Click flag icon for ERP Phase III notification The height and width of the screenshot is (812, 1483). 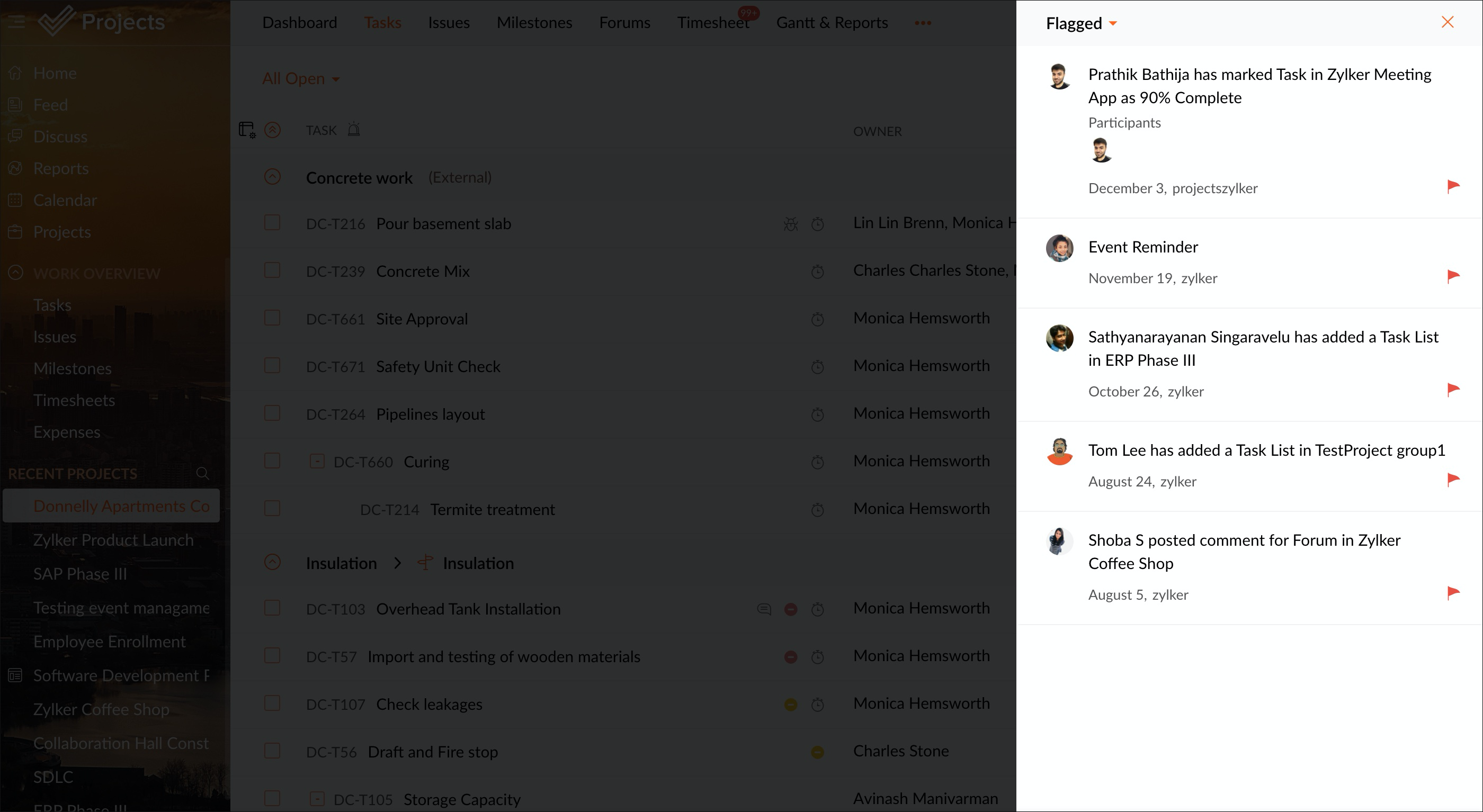coord(1453,390)
